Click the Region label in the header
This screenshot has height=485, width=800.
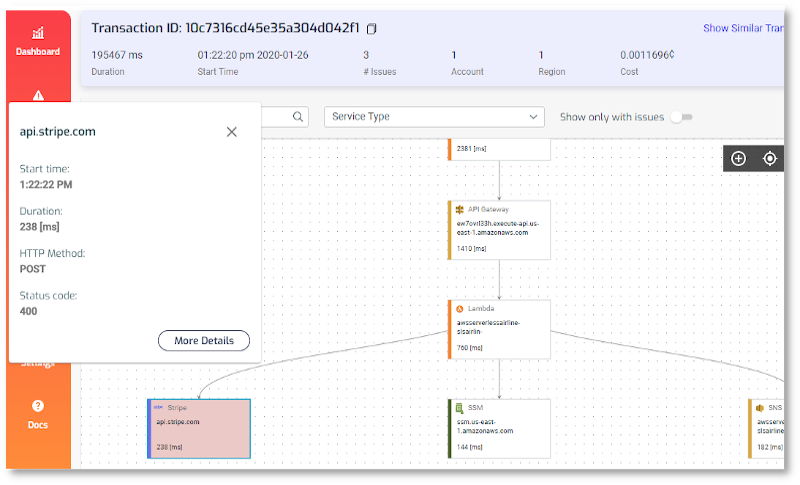552,72
